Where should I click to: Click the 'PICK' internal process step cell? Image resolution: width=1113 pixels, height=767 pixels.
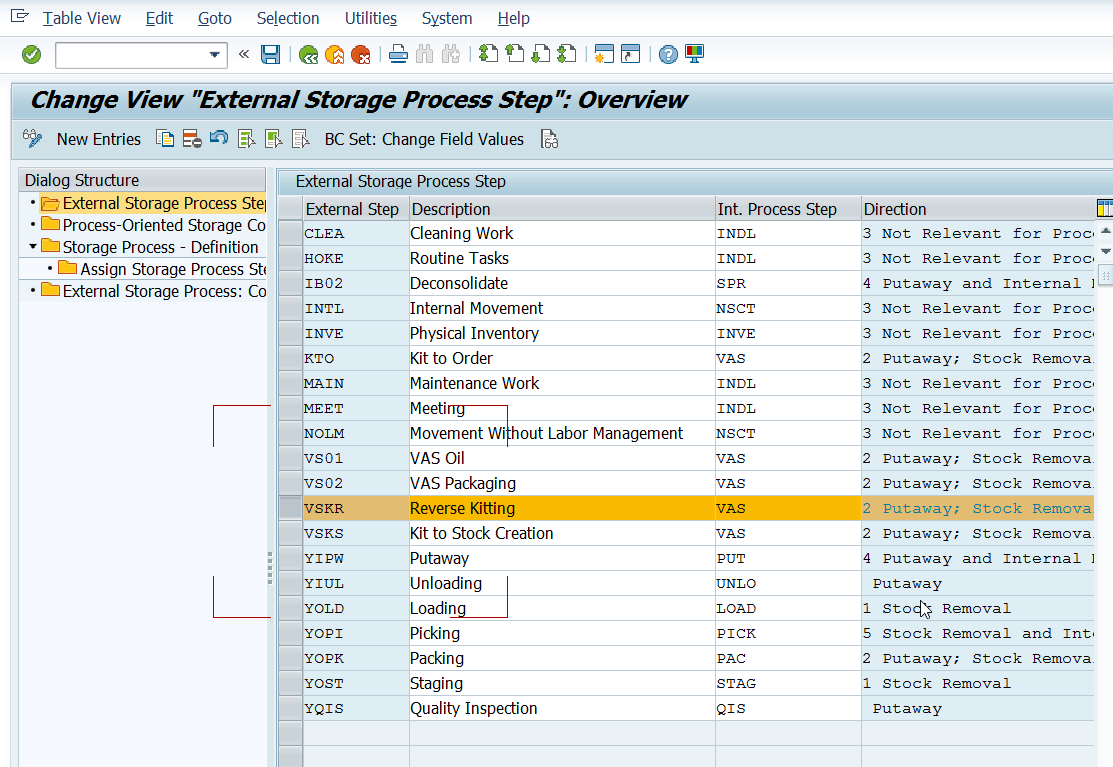pyautogui.click(x=788, y=633)
